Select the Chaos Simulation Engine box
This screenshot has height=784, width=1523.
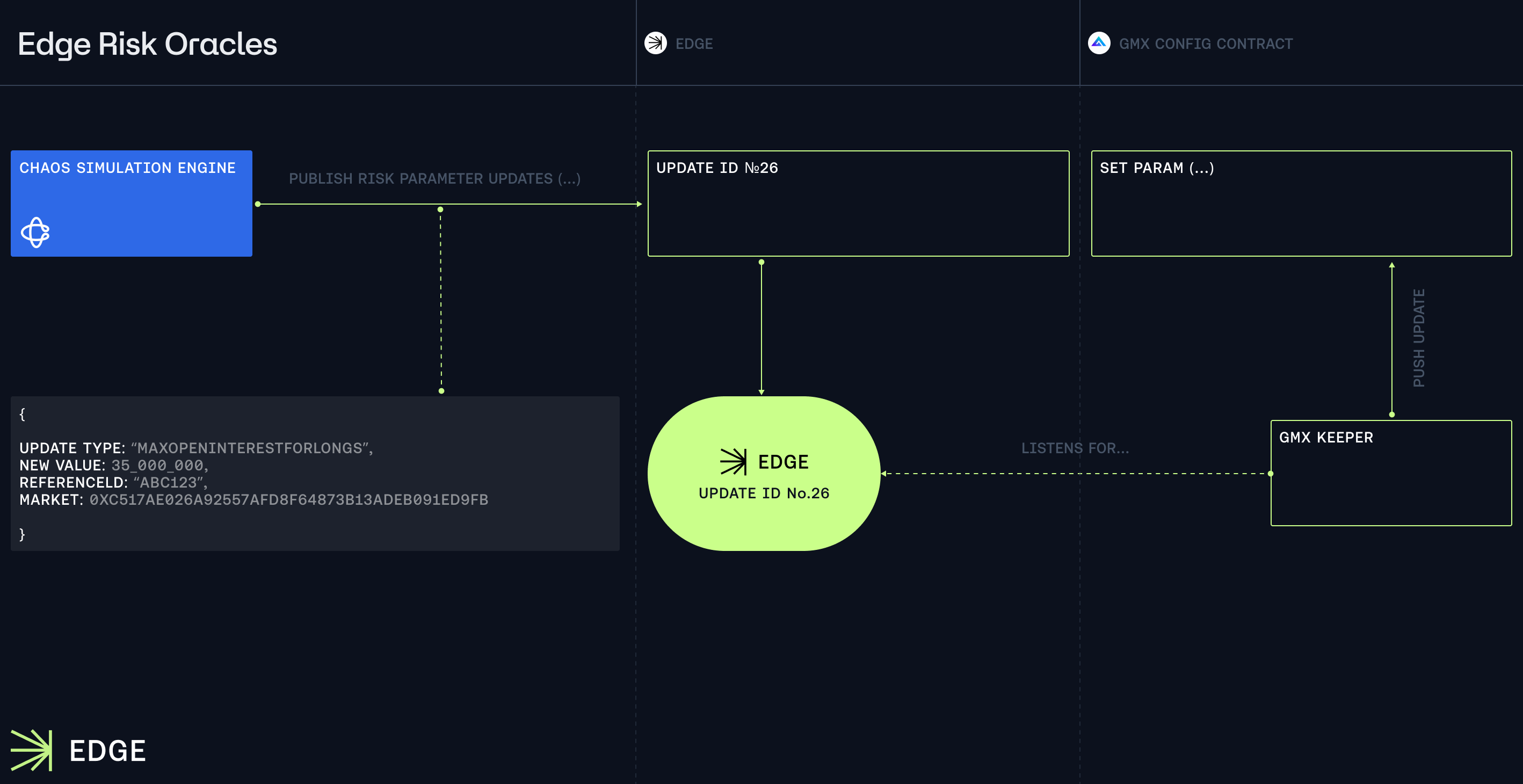point(131,204)
